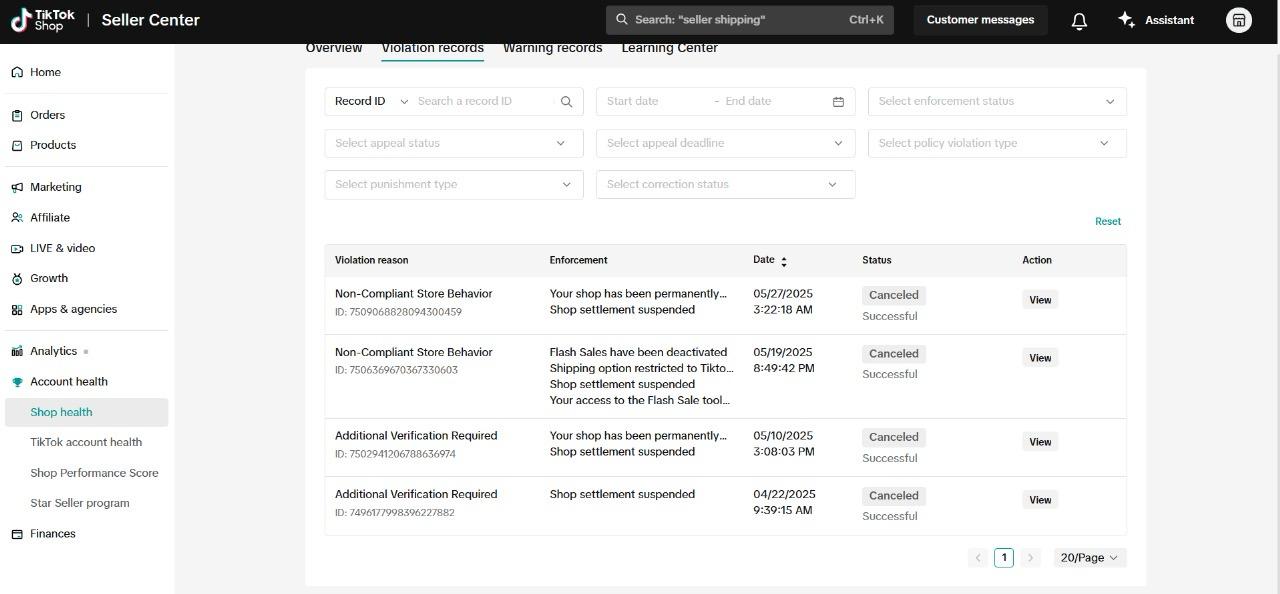Click the notification bell icon

tap(1079, 20)
